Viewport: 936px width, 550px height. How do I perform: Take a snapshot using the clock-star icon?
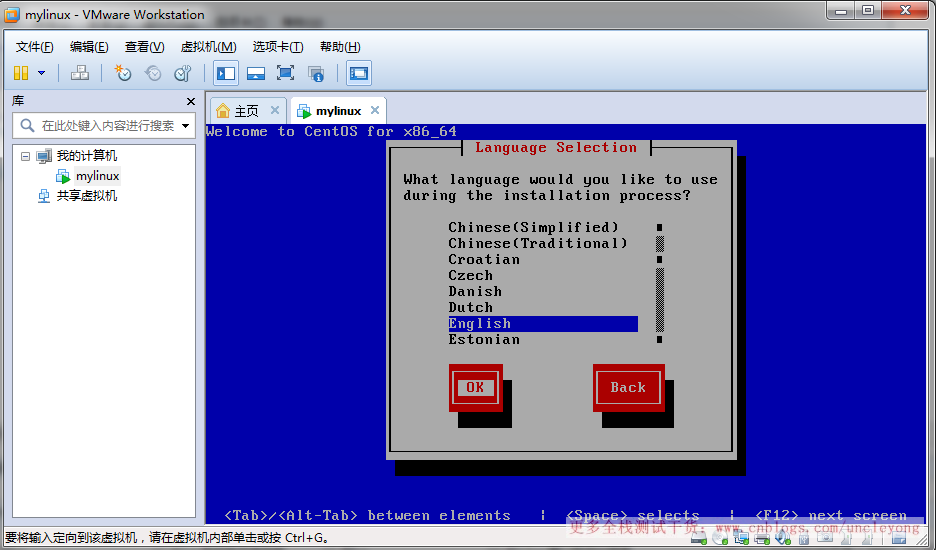click(123, 73)
